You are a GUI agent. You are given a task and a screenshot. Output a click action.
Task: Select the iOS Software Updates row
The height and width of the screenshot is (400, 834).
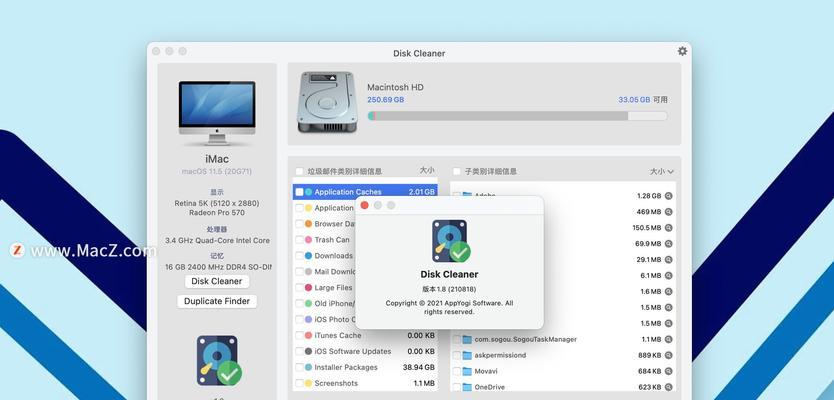[365, 352]
